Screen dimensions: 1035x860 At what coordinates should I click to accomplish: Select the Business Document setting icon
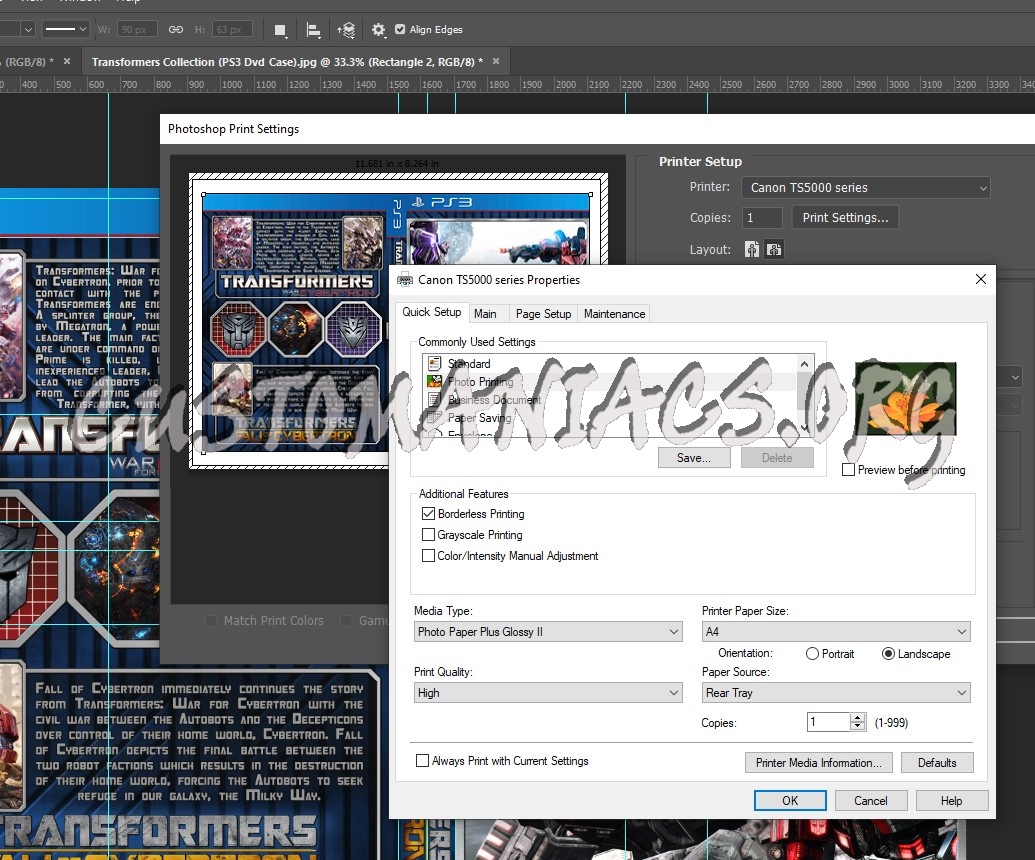(434, 399)
